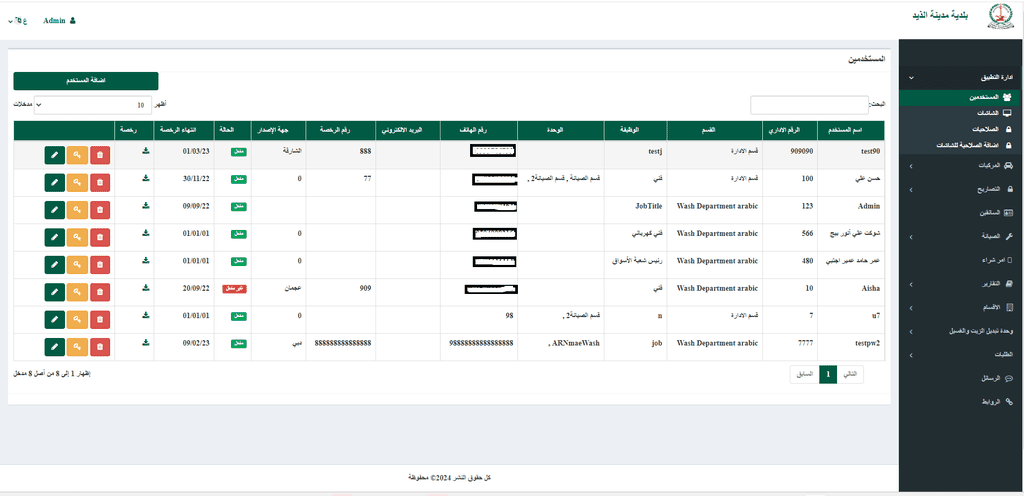Click key icon for u7 row
Viewport: 1024px width, 496px height.
[77, 320]
